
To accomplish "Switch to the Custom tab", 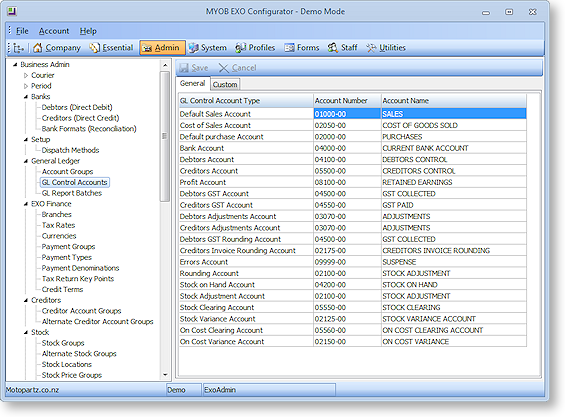I will (x=225, y=84).
